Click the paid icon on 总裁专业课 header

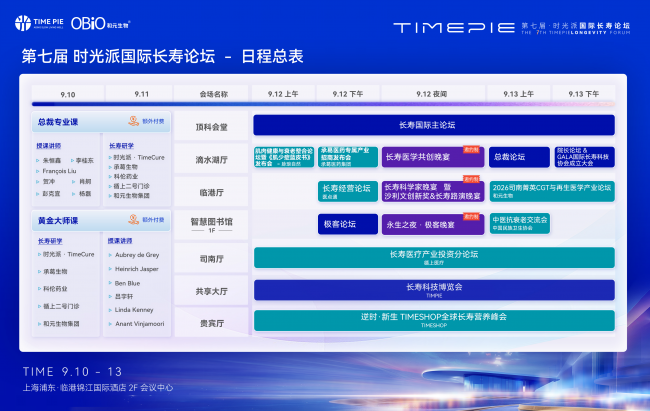[133, 121]
